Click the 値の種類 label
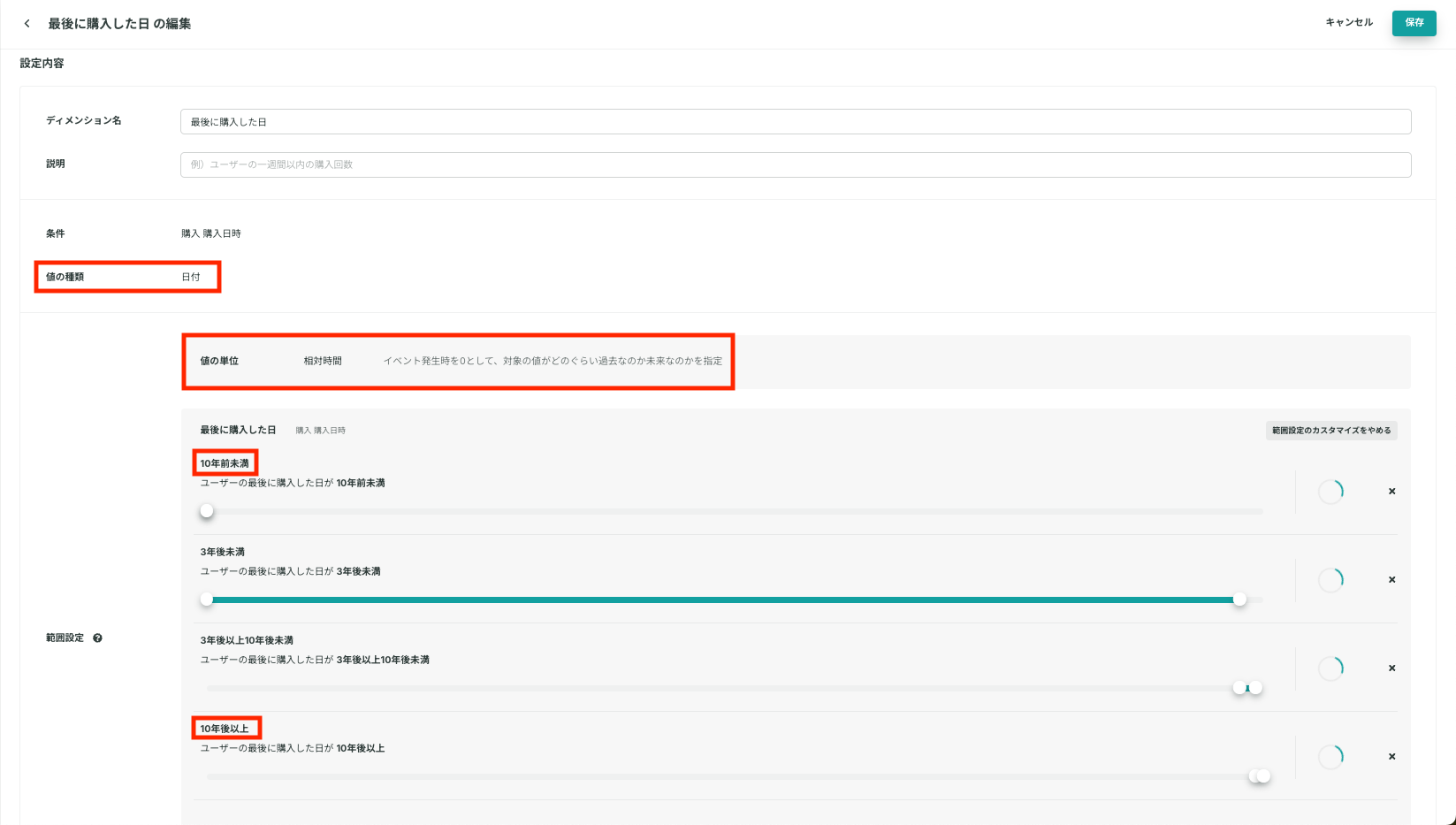Image resolution: width=1456 pixels, height=825 pixels. (65, 277)
